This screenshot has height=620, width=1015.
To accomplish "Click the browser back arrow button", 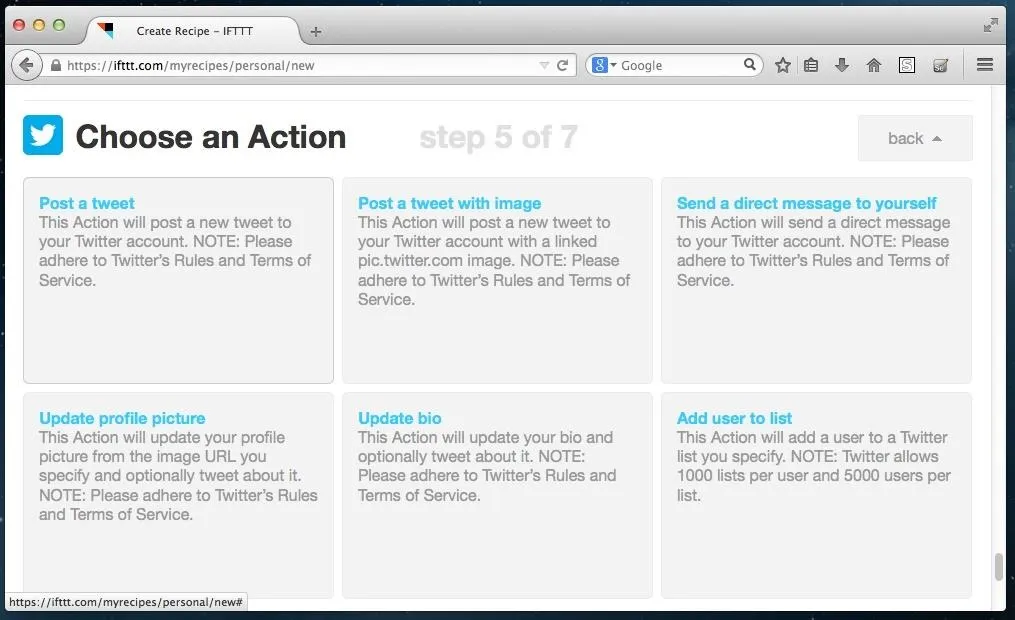I will click(27, 65).
